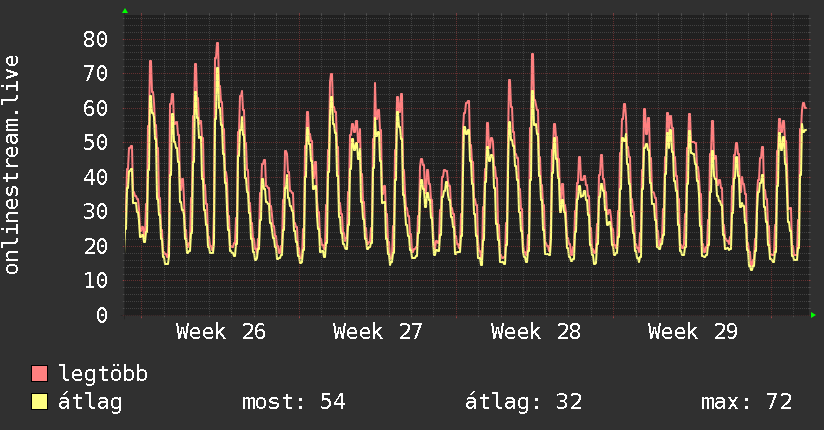Screen dimensions: 824x430
Task: Click the 0 y-axis tick label
Action: click(x=102, y=315)
